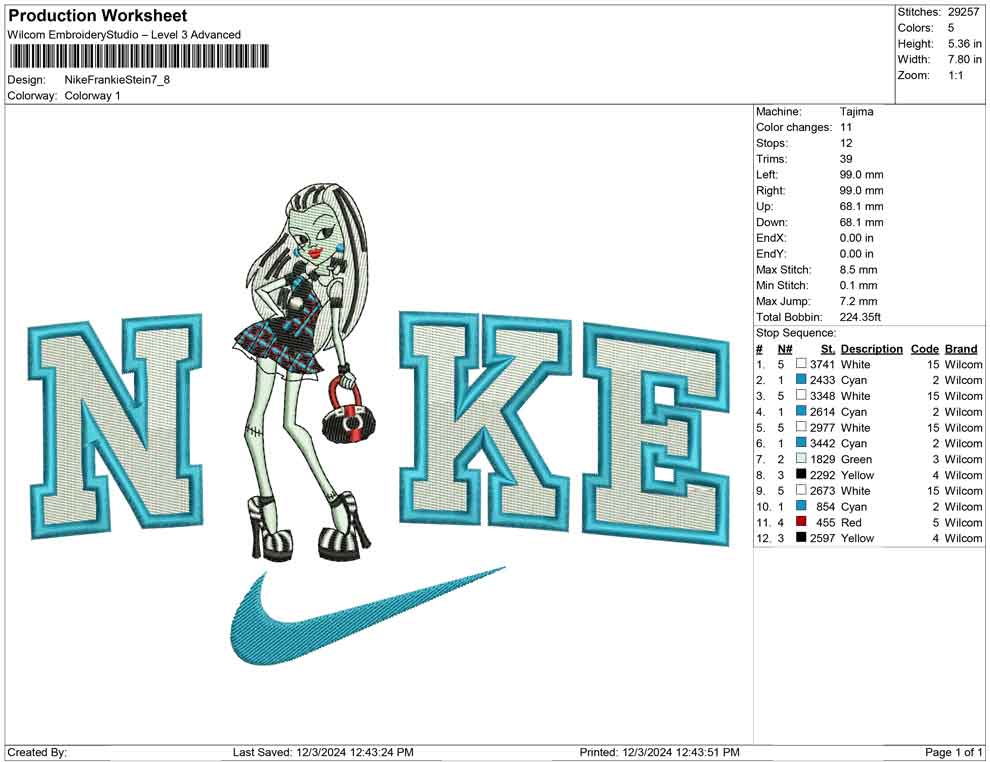Click the design name 'NikeFrankieStein7_8'

117,80
